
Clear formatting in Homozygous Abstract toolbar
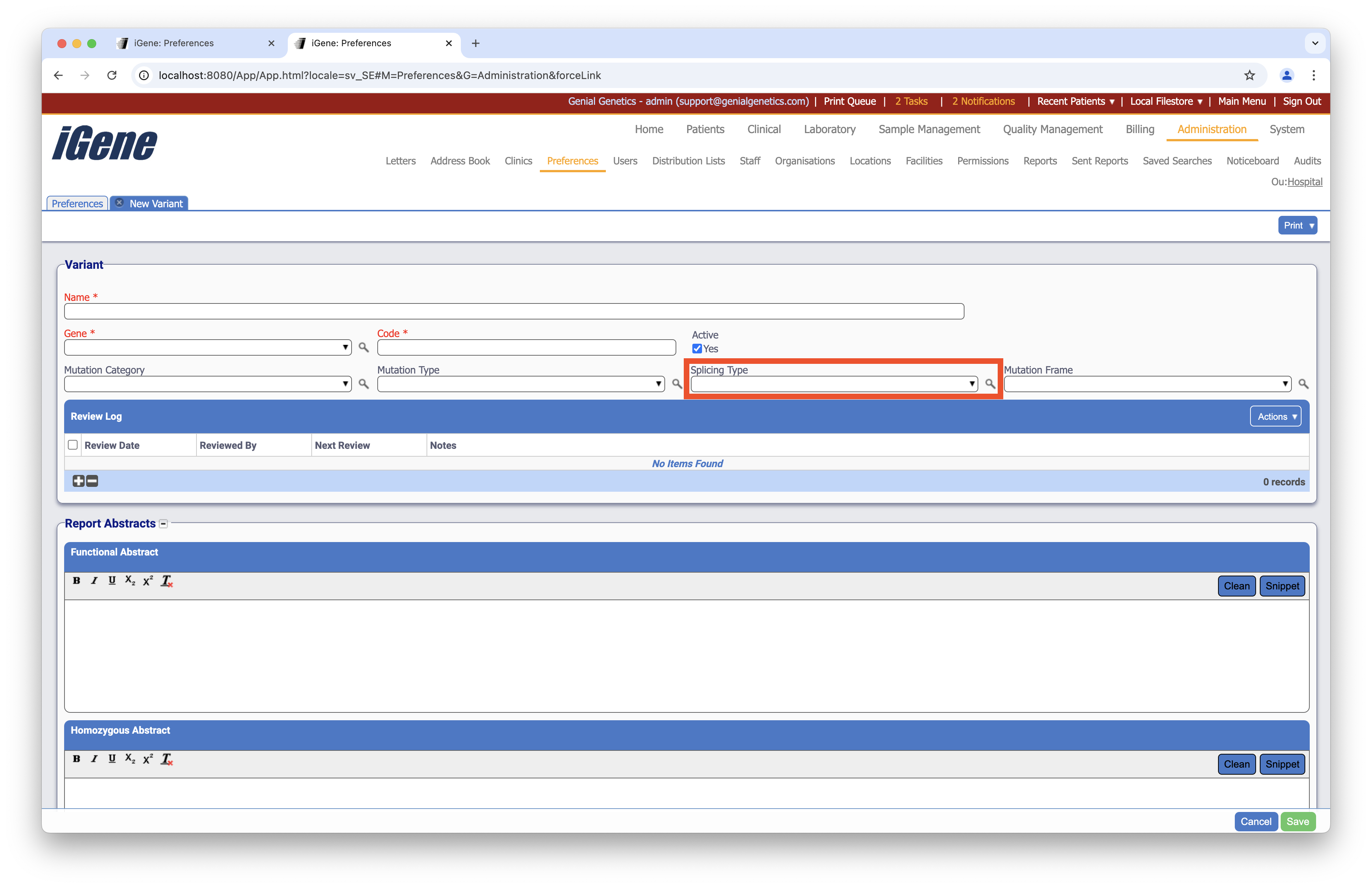click(x=167, y=759)
